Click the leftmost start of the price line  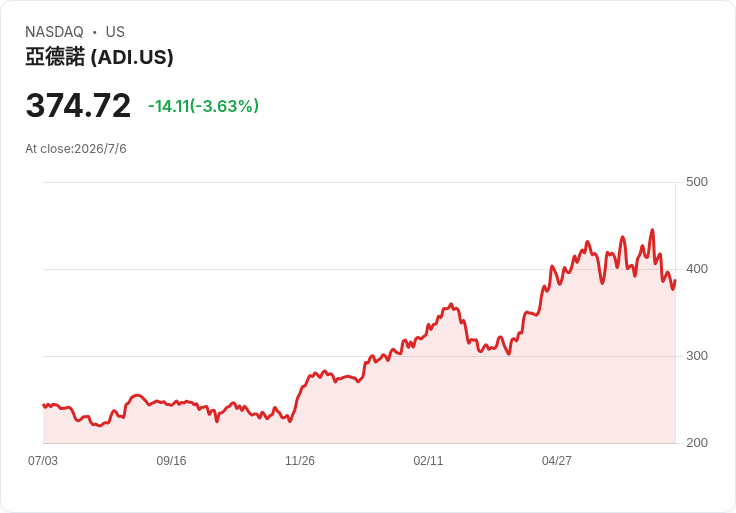[x=44, y=405]
